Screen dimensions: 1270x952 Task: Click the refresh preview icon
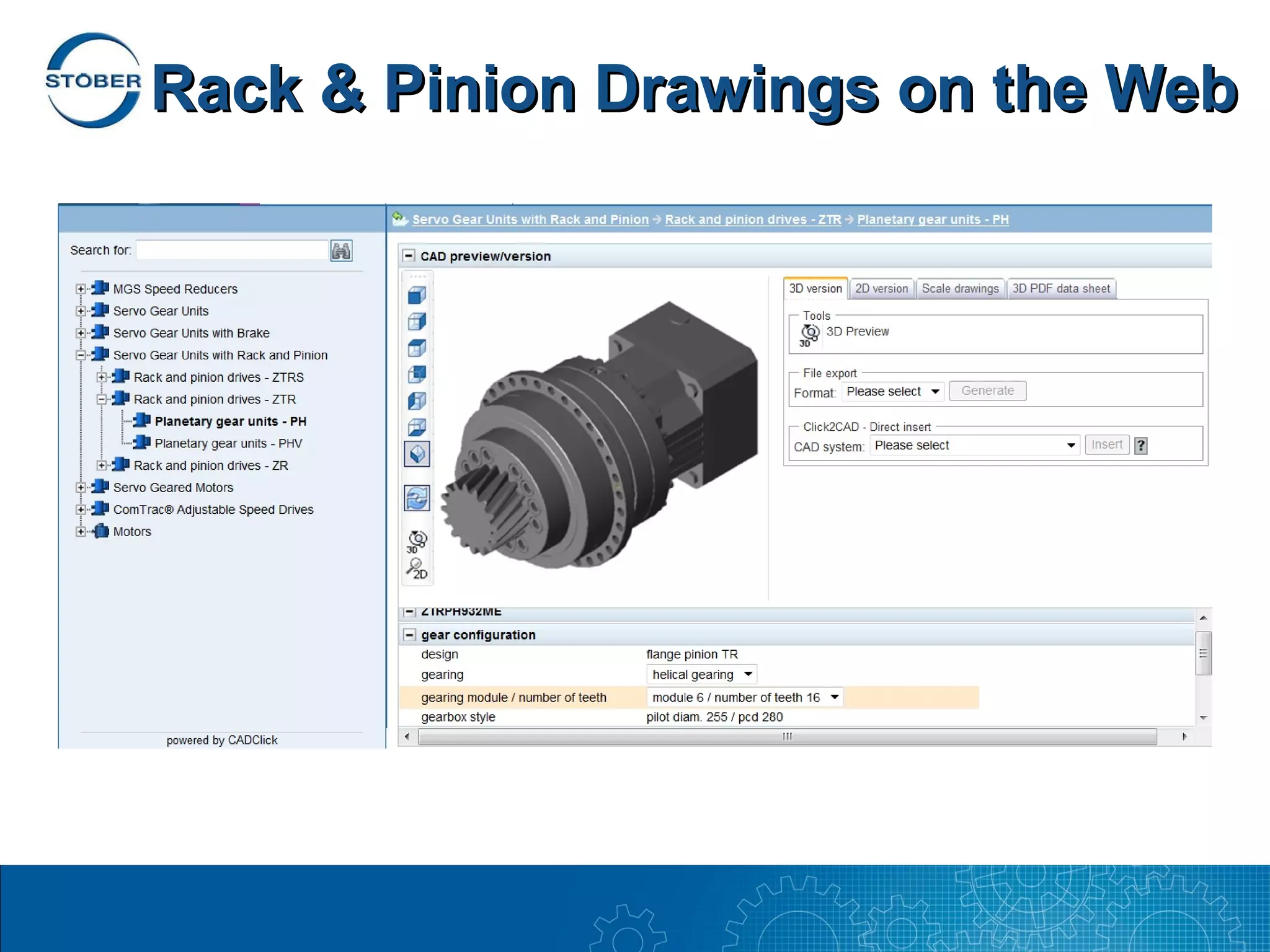(x=417, y=498)
